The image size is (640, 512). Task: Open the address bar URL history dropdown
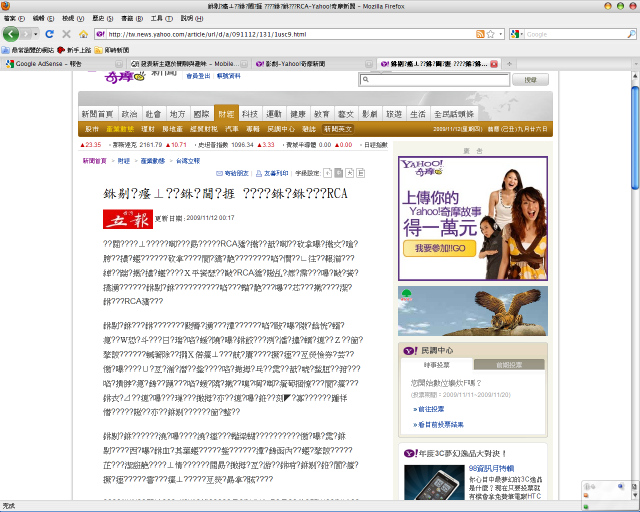(501, 34)
